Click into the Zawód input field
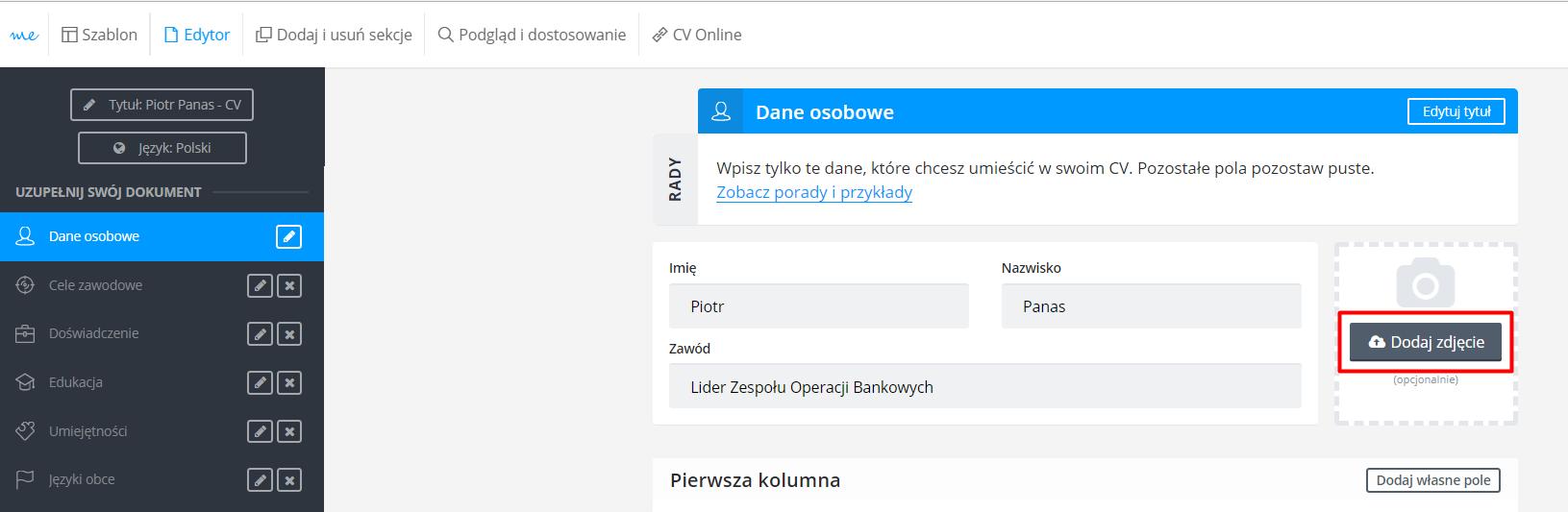 pos(985,386)
